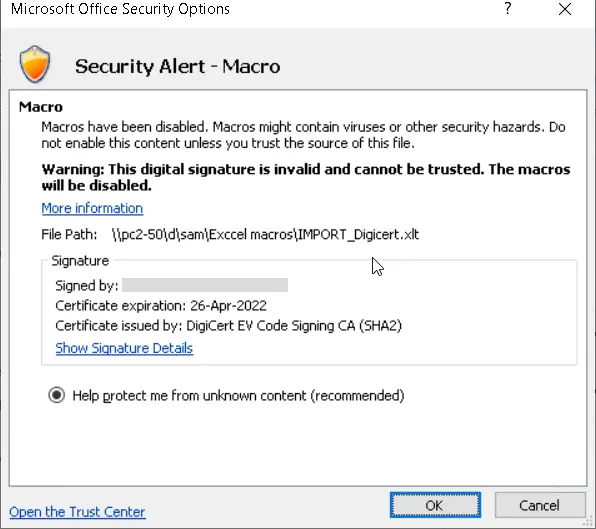The width and height of the screenshot is (596, 529).
Task: Click the Signature group box label
Action: (x=80, y=261)
